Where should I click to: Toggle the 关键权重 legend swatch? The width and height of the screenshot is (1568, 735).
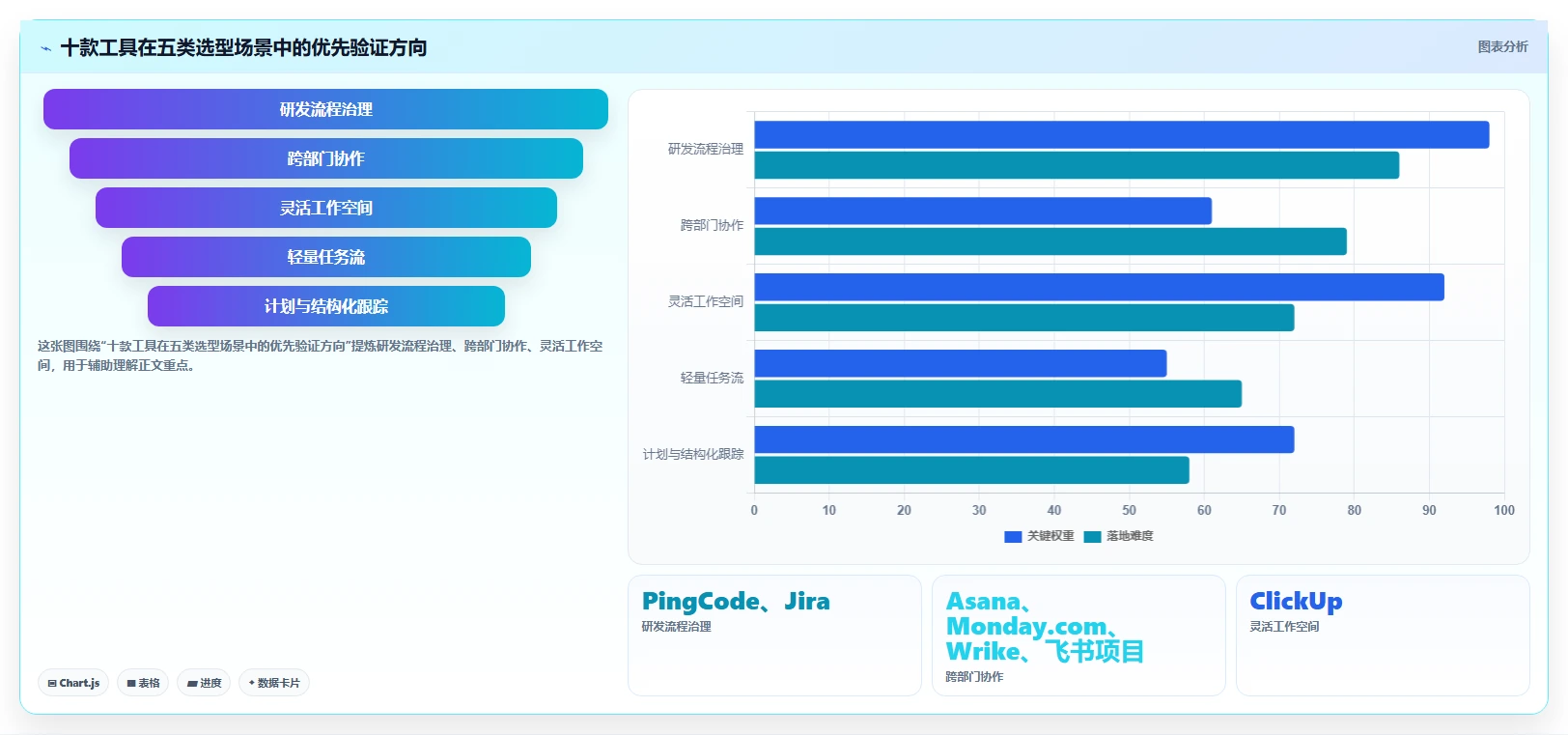(x=1013, y=537)
